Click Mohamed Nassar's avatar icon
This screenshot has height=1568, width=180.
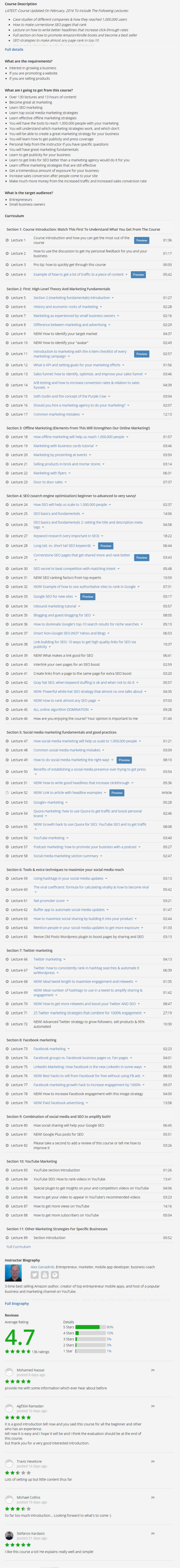tap(9, 1372)
